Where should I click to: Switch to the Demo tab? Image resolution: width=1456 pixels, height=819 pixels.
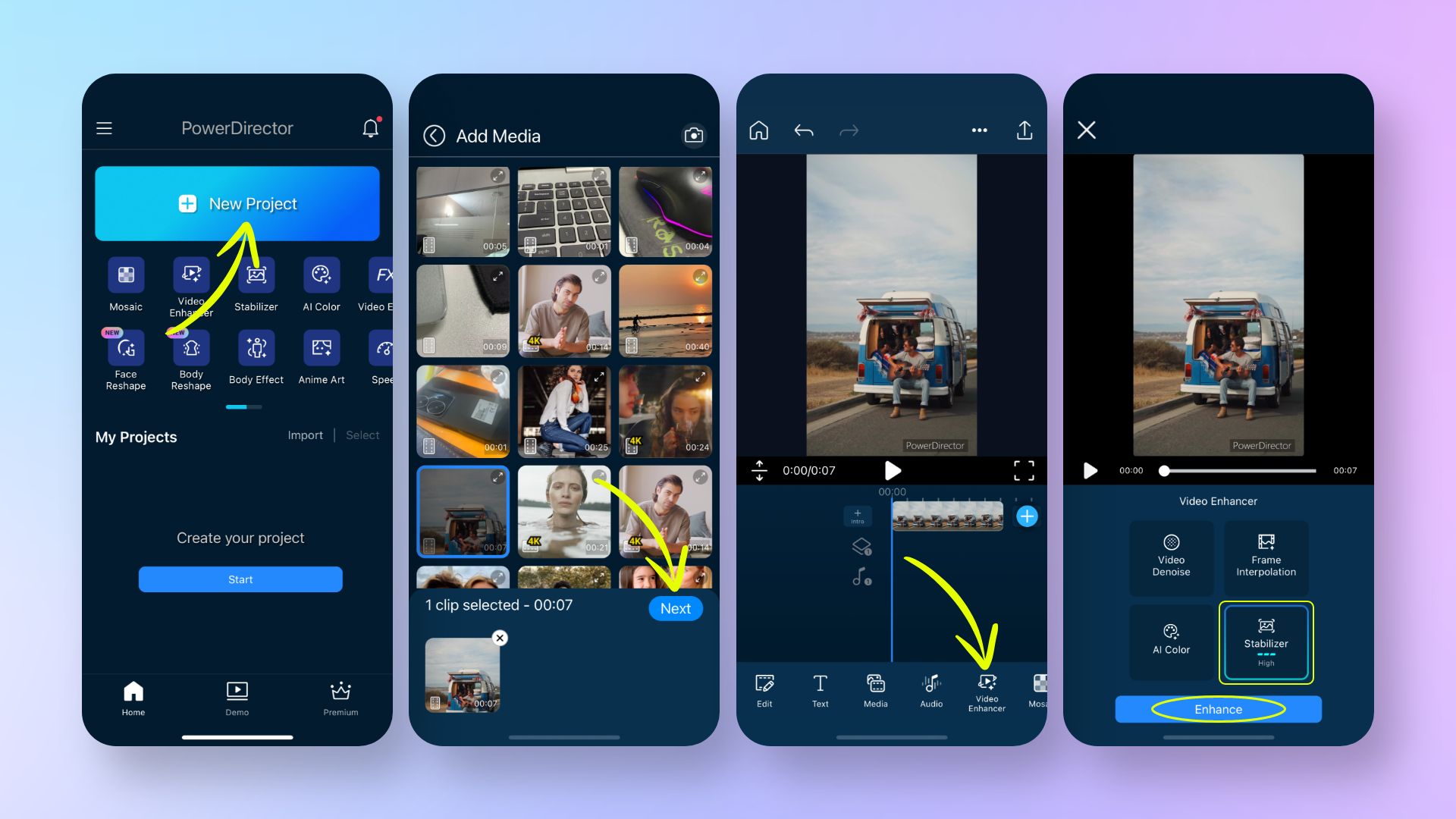click(x=237, y=697)
